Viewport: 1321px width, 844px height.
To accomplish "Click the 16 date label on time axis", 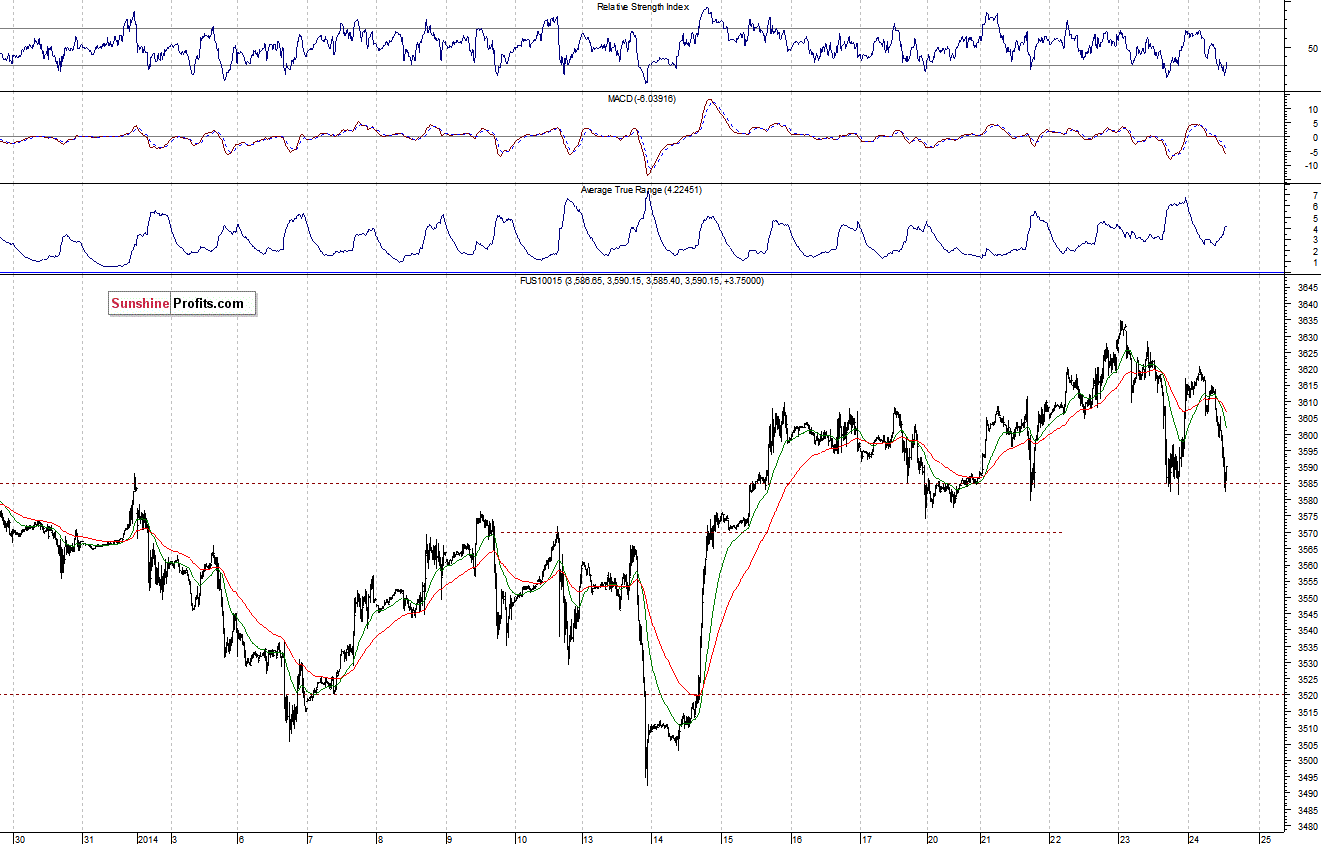I will [x=797, y=838].
